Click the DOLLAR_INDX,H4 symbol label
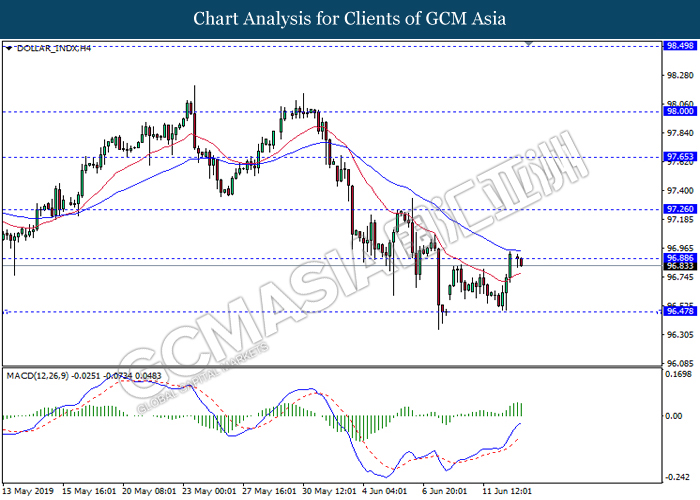Screen dimensions: 700x500 pos(54,48)
